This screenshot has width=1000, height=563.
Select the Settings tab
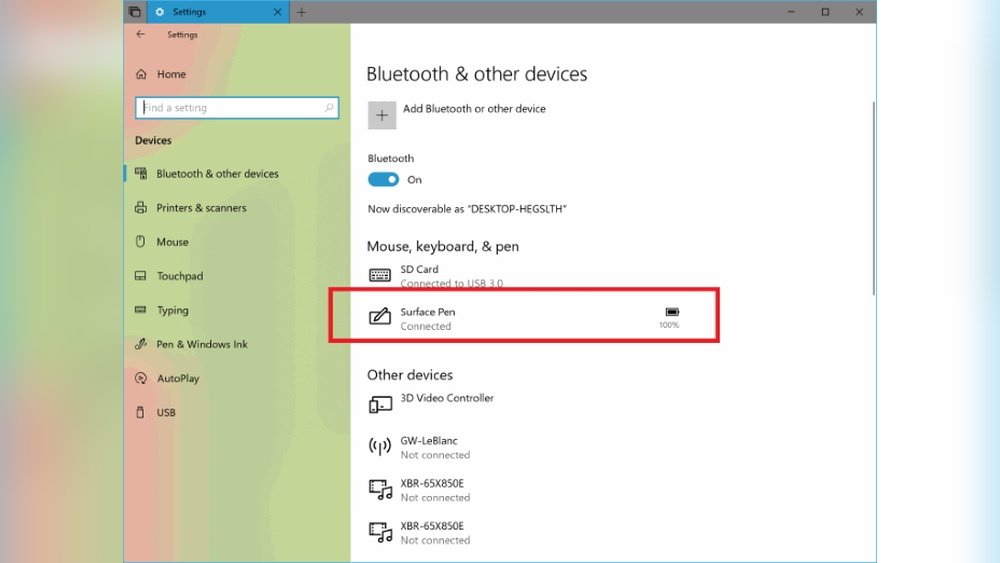(219, 12)
